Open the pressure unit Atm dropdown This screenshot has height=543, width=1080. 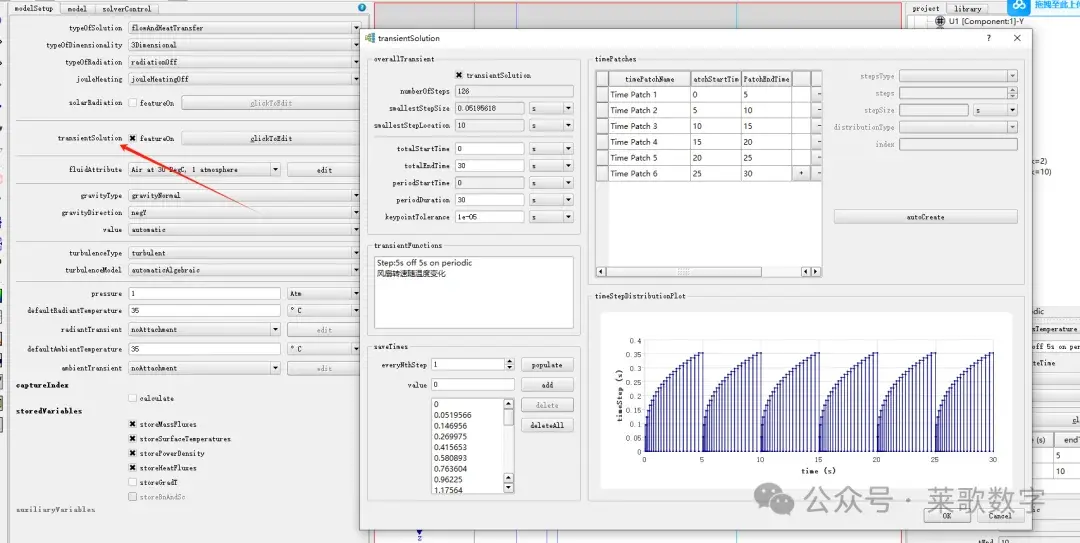pyautogui.click(x=324, y=294)
